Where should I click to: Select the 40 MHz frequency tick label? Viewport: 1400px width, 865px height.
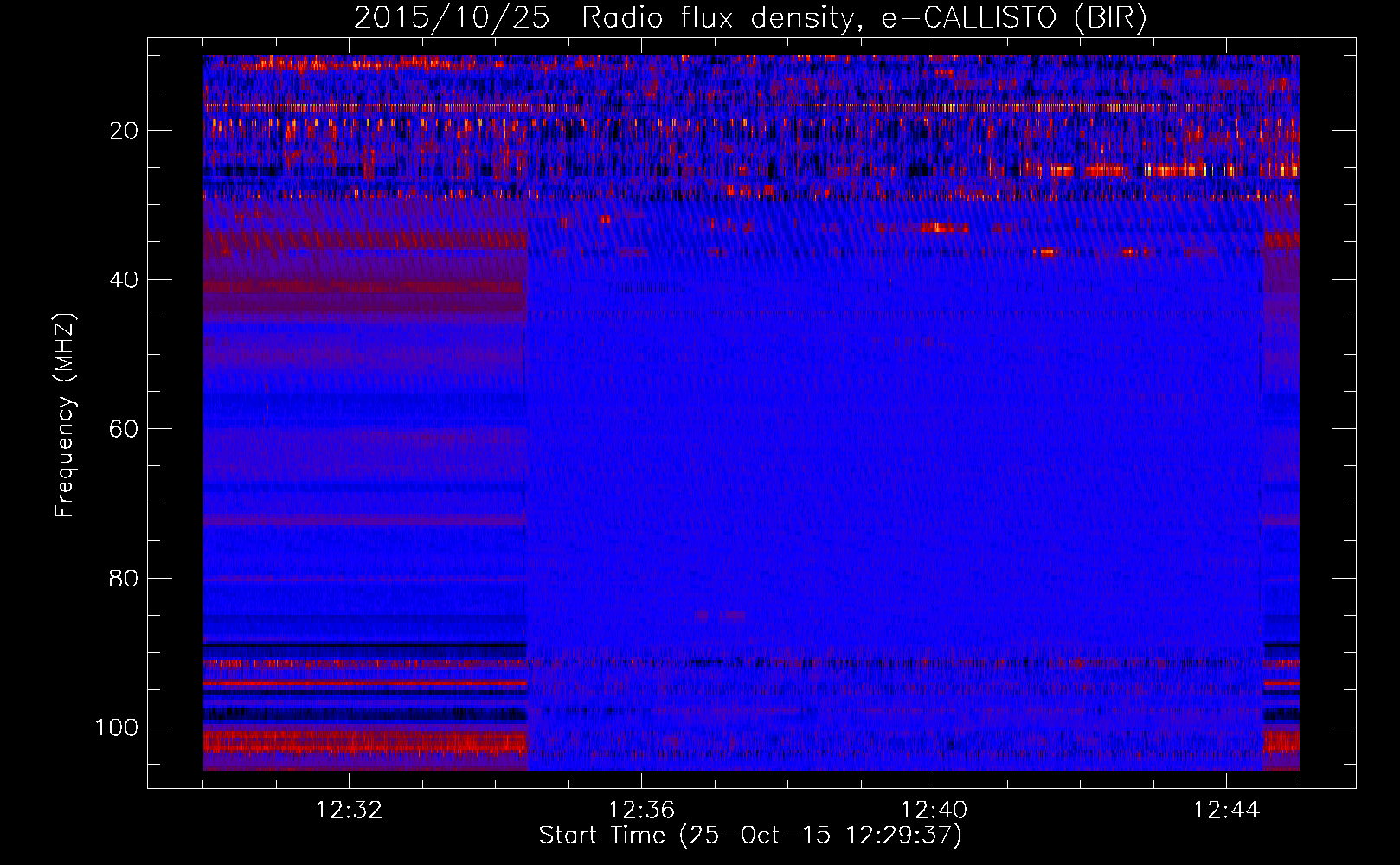(x=125, y=279)
